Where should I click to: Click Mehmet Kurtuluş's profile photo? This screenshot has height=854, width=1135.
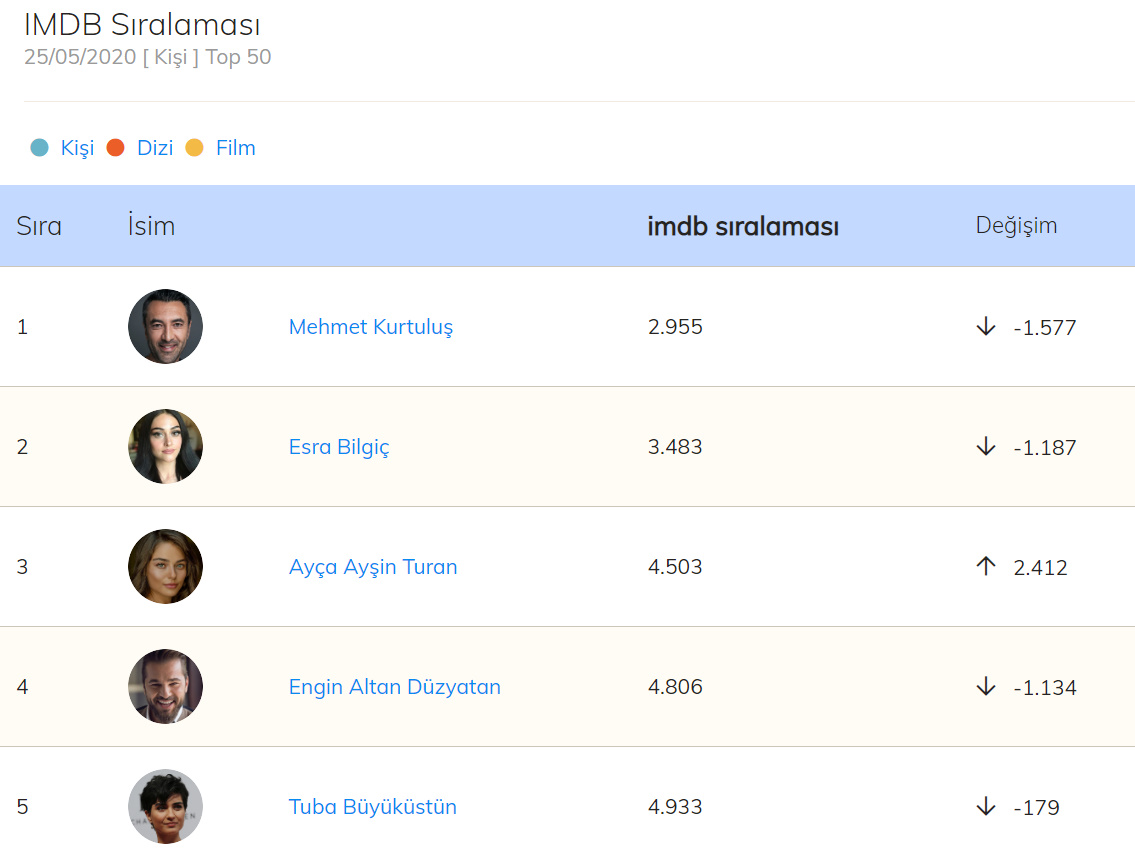point(165,327)
